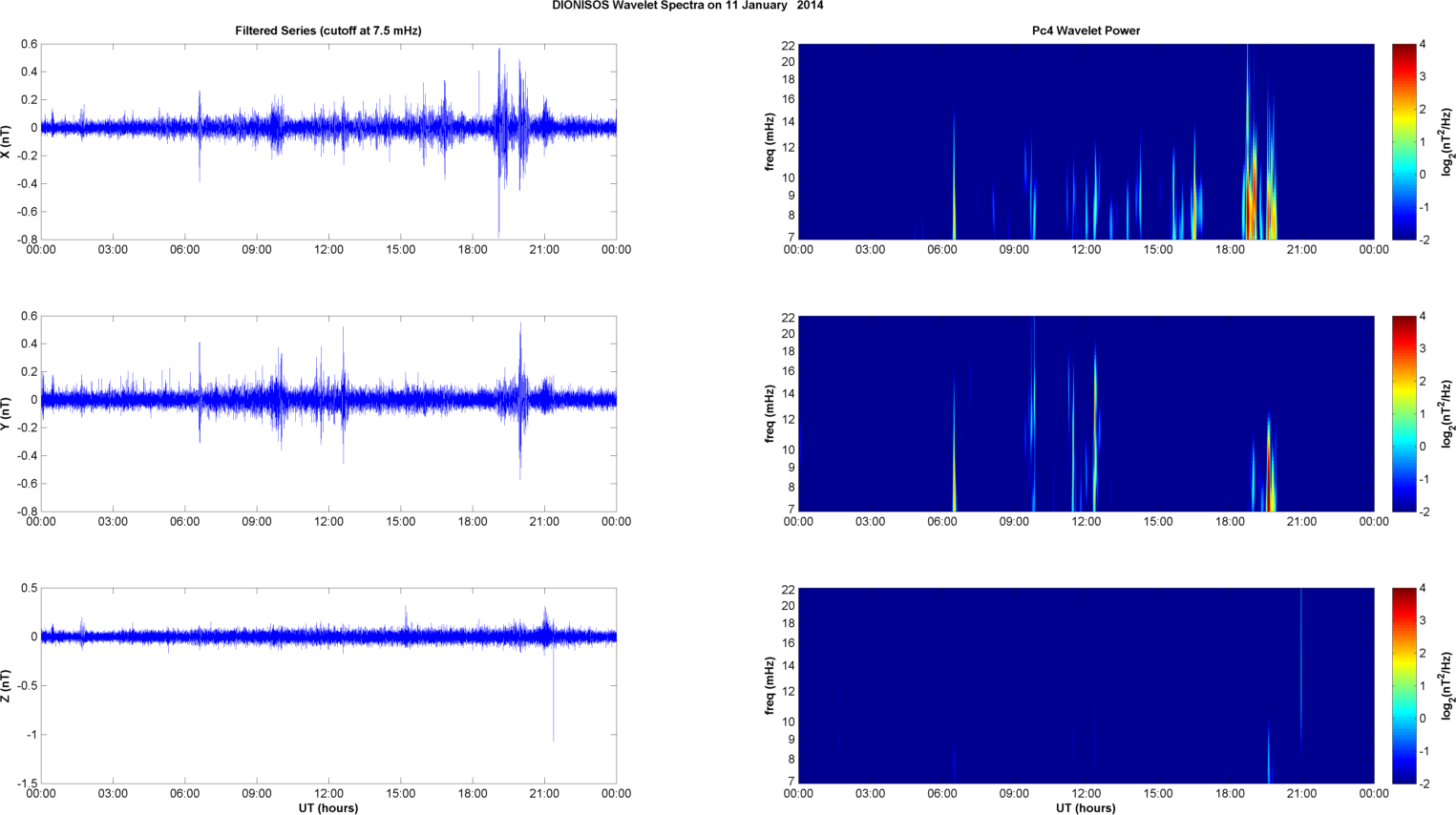This screenshot has height=815, width=1456.
Task: Click the 'Pc4 Wavelet Power' heading
Action: point(1086,31)
